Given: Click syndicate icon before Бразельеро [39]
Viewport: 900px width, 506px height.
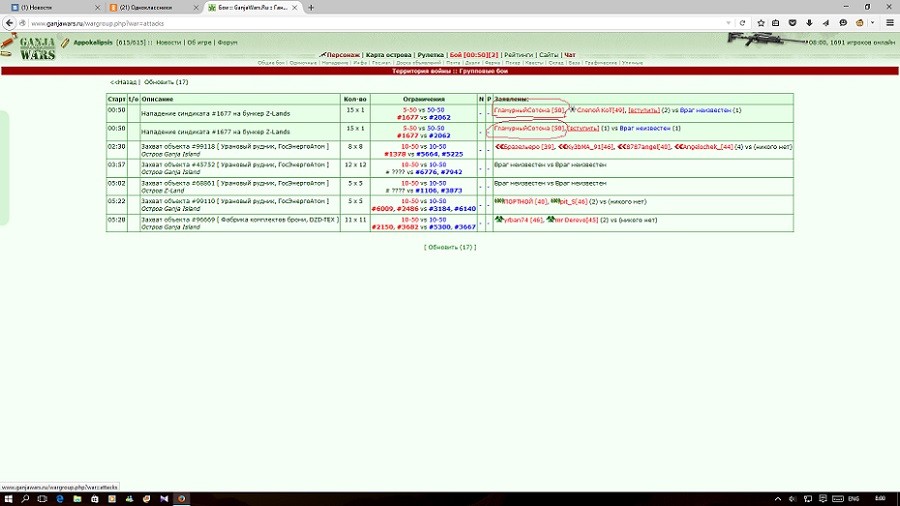Looking at the screenshot, I should point(499,147).
